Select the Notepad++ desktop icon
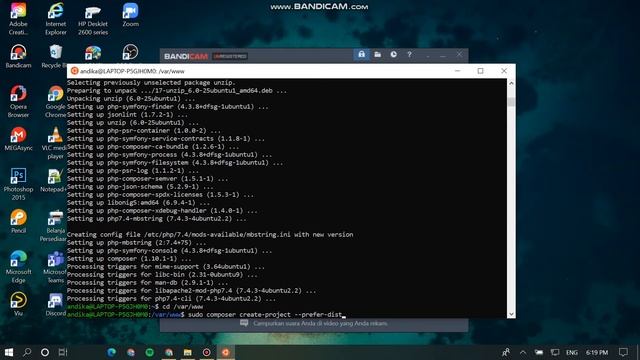This screenshot has height=360, width=640. tap(54, 180)
